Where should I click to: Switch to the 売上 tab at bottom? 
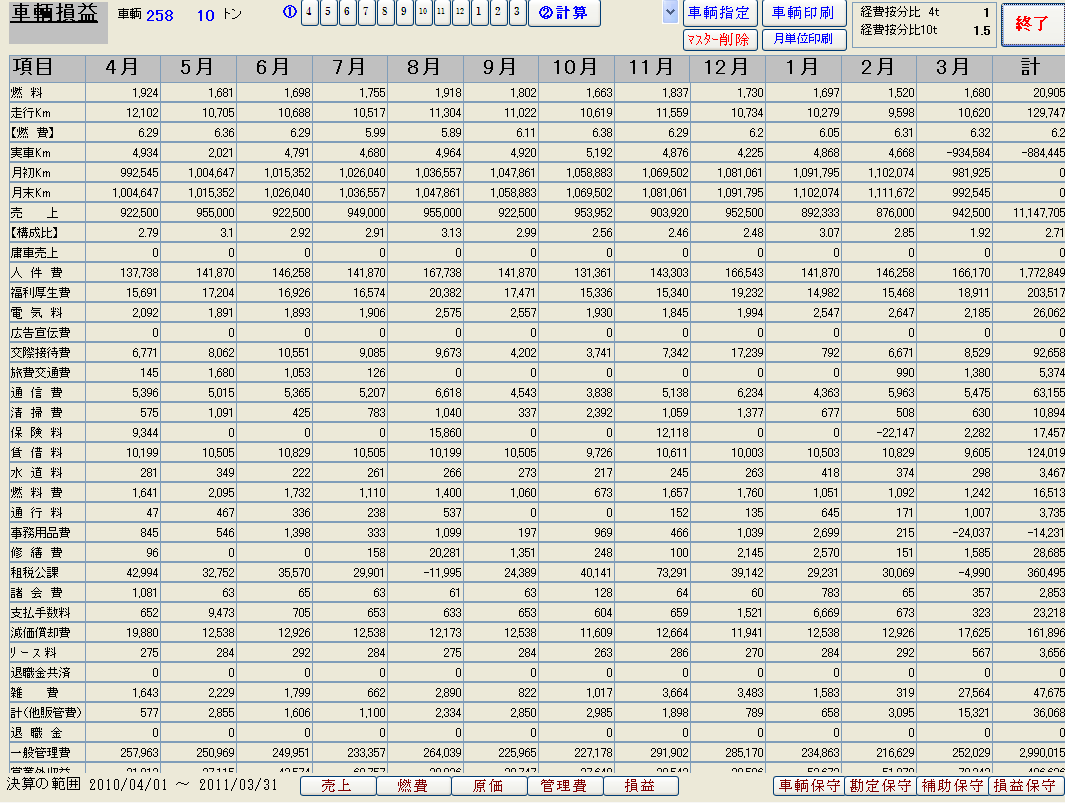coord(337,786)
